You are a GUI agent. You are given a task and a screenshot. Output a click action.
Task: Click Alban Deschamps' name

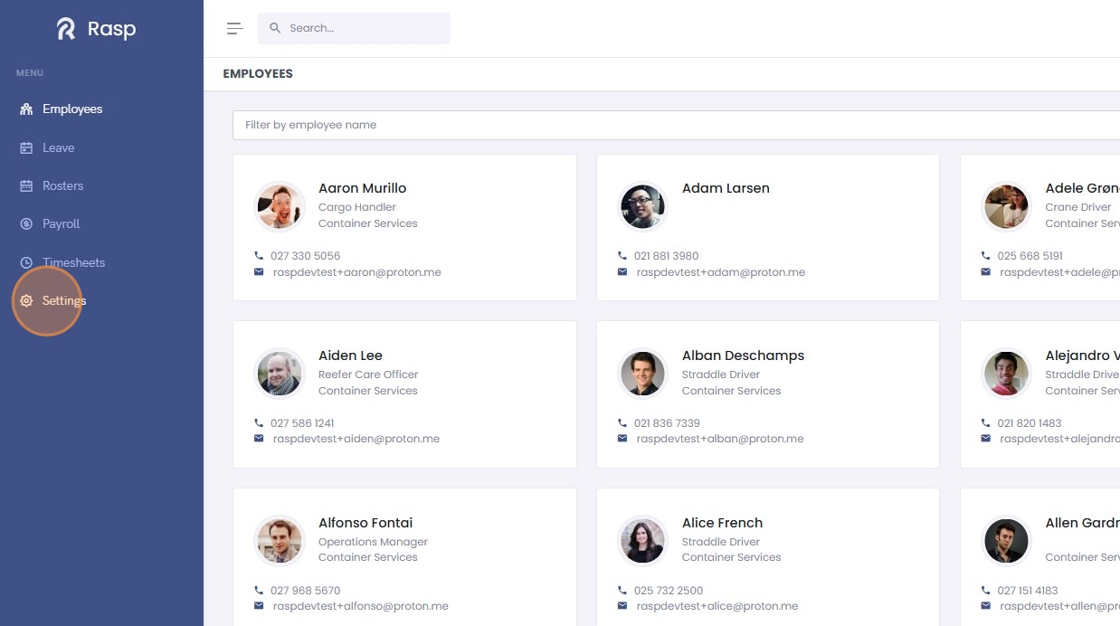coord(742,356)
